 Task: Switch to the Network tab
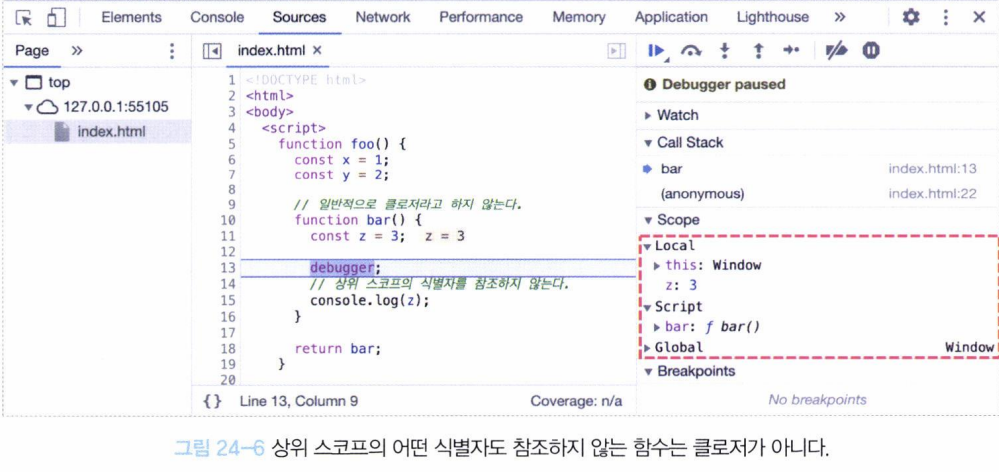point(382,17)
